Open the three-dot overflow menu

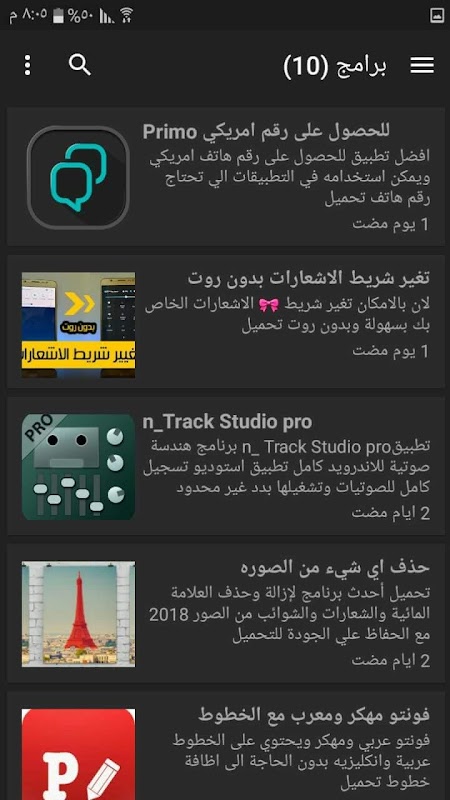pos(28,65)
